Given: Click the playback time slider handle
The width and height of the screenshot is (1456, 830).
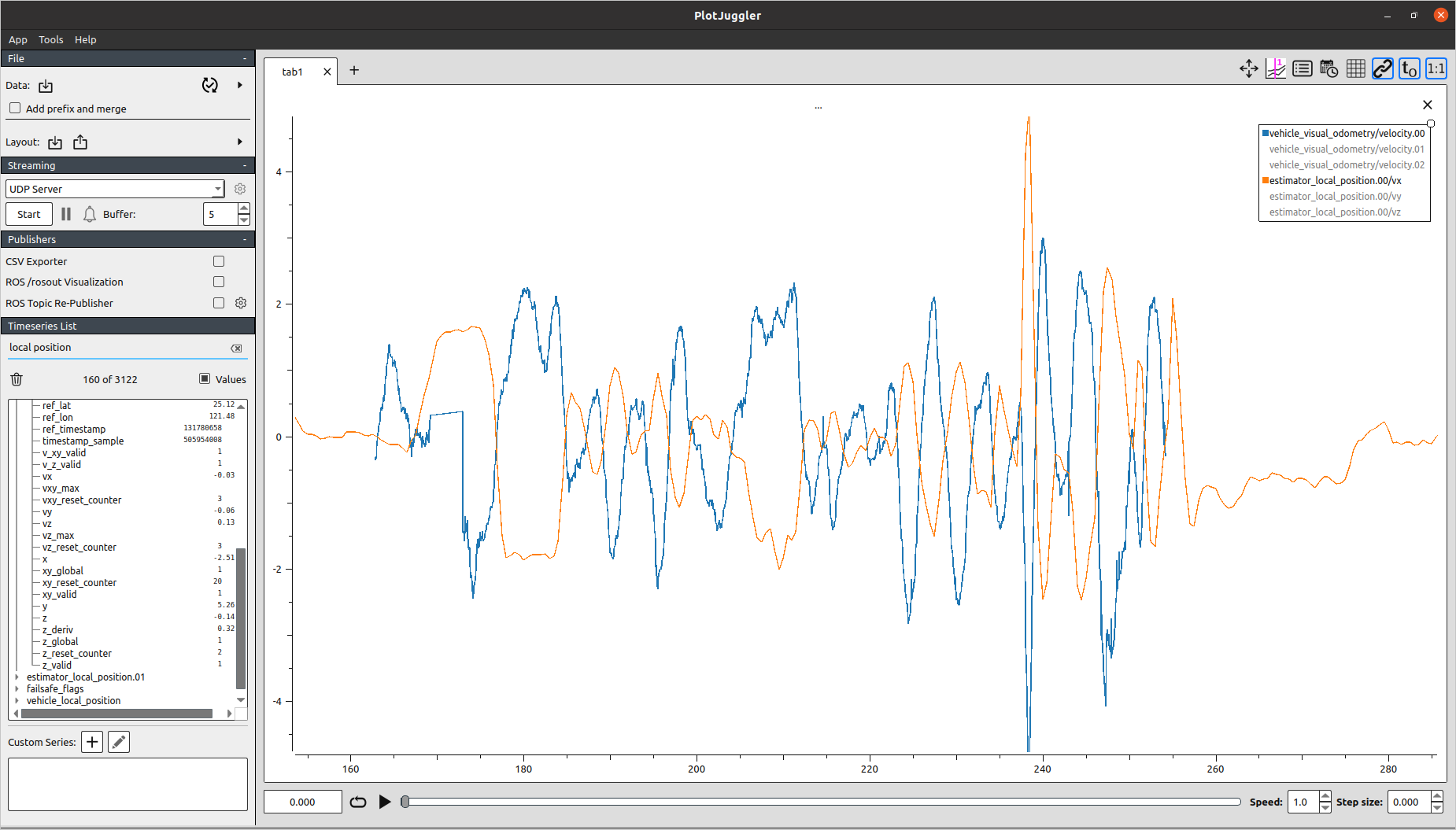Looking at the screenshot, I should tap(405, 802).
